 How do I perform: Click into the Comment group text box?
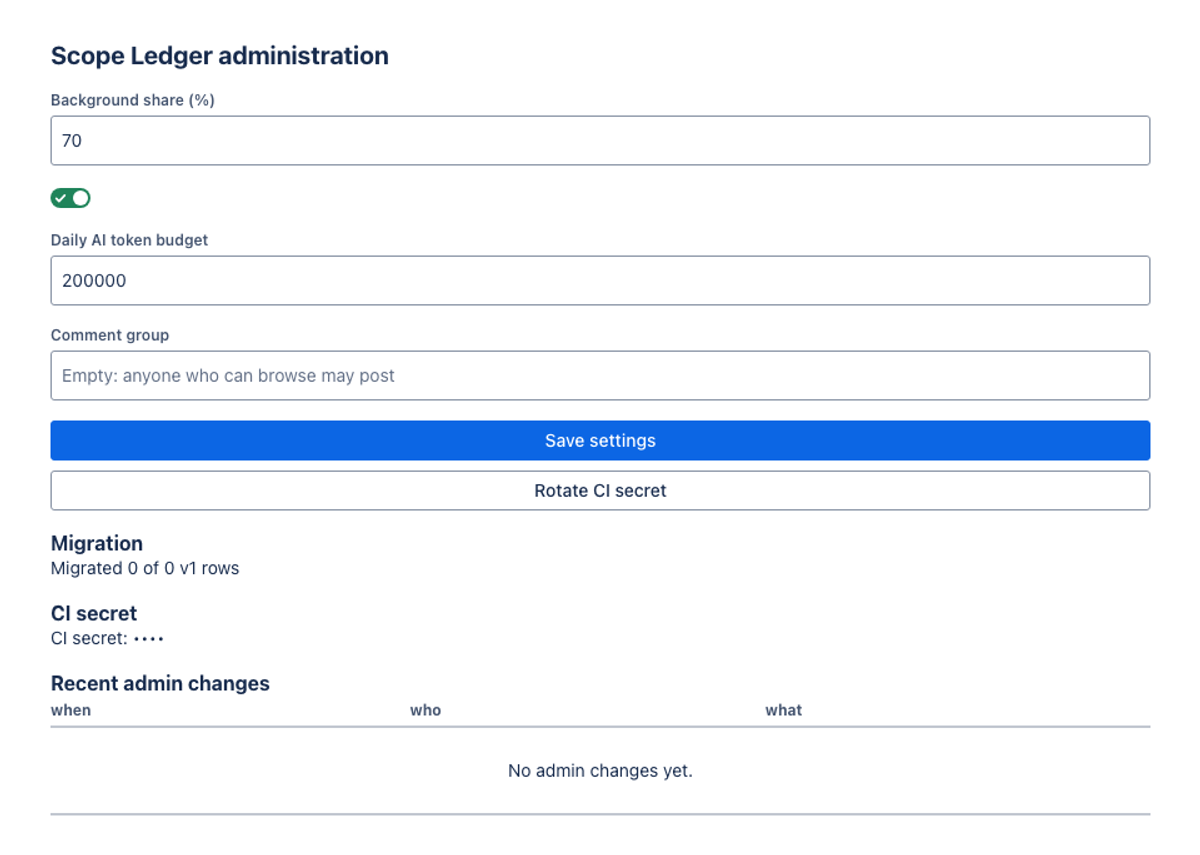tap(600, 376)
